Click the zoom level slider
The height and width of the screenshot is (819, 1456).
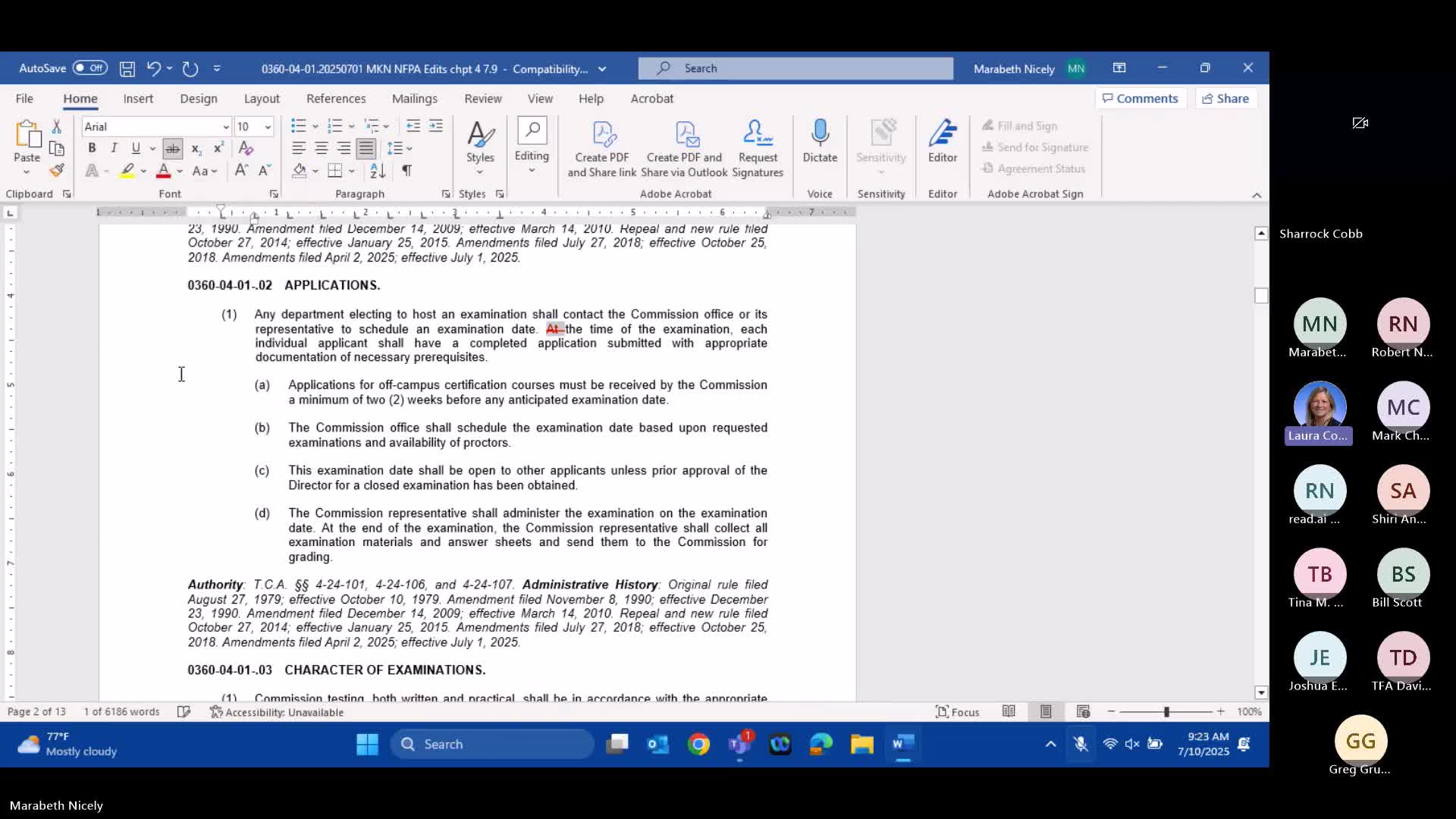pos(1166,712)
